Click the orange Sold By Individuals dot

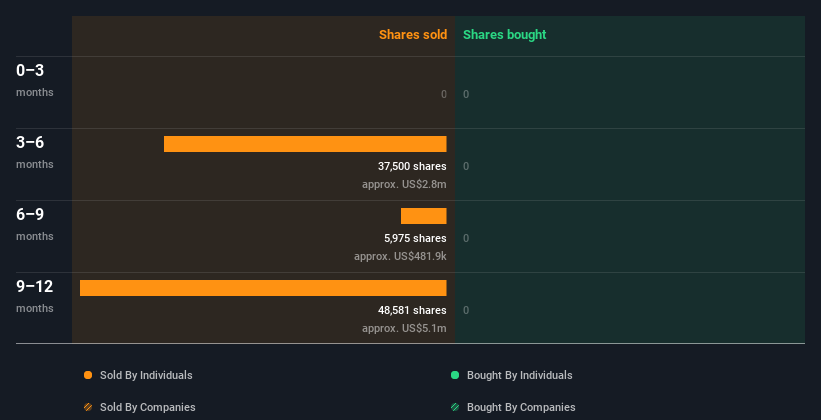tap(88, 375)
